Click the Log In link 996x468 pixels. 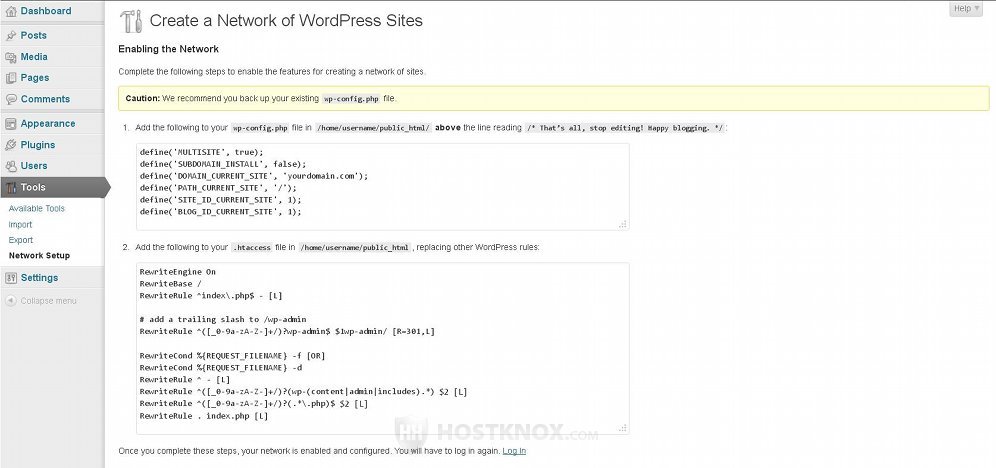pos(514,451)
